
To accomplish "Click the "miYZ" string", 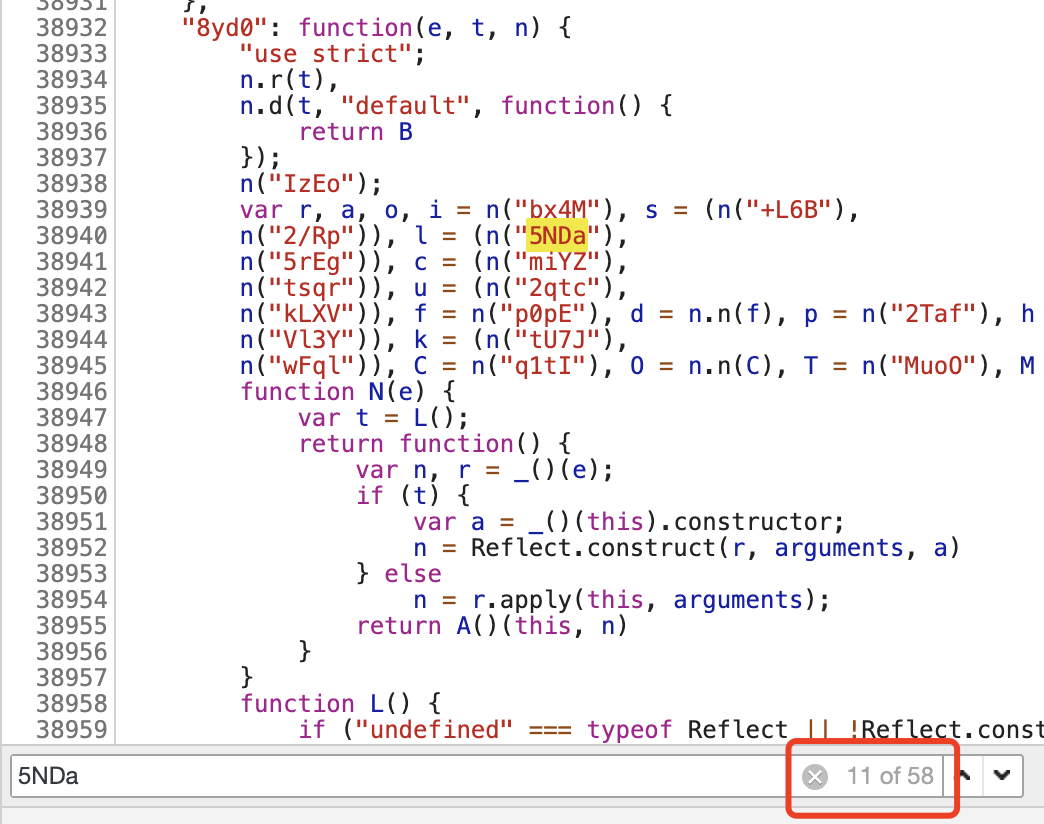I will click(557, 262).
